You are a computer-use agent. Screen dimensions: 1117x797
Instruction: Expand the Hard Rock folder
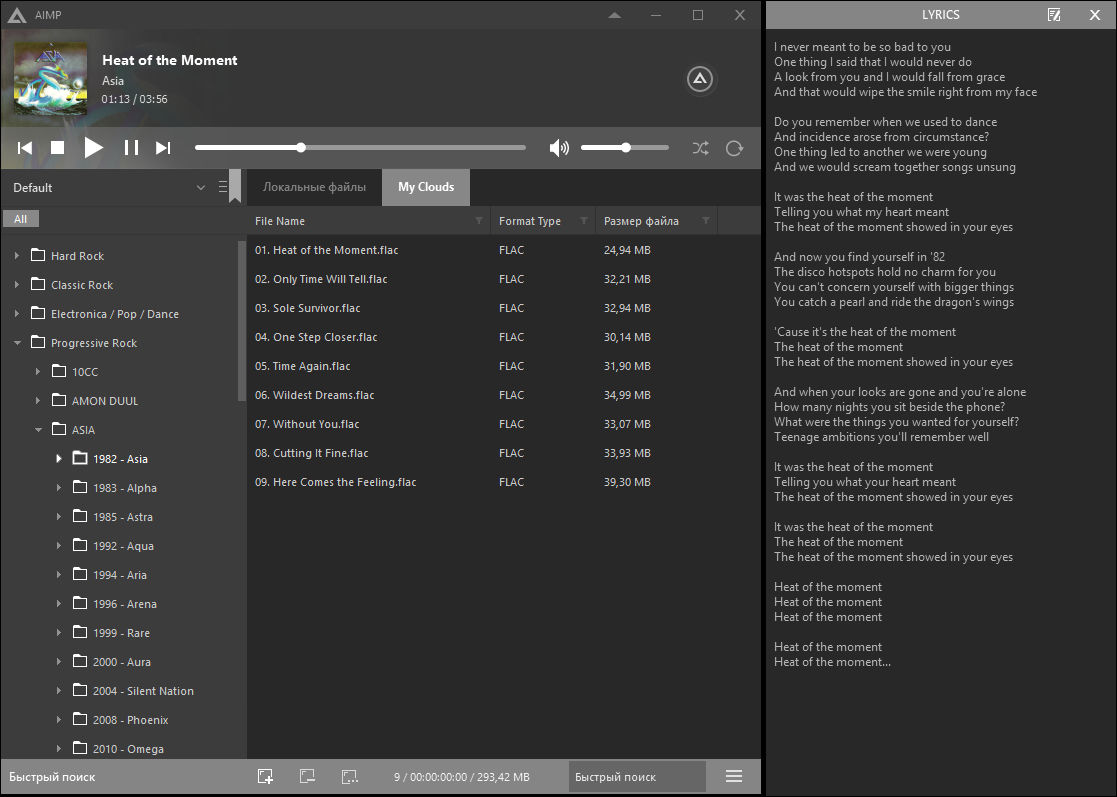click(x=17, y=256)
